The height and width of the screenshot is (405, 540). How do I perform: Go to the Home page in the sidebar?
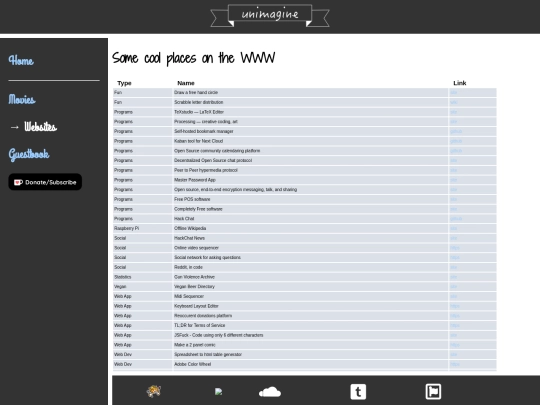(x=21, y=61)
